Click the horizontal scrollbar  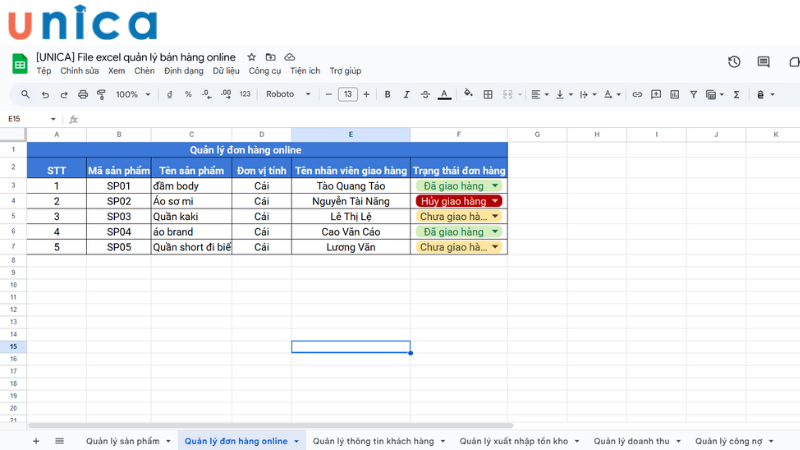click(x=271, y=425)
